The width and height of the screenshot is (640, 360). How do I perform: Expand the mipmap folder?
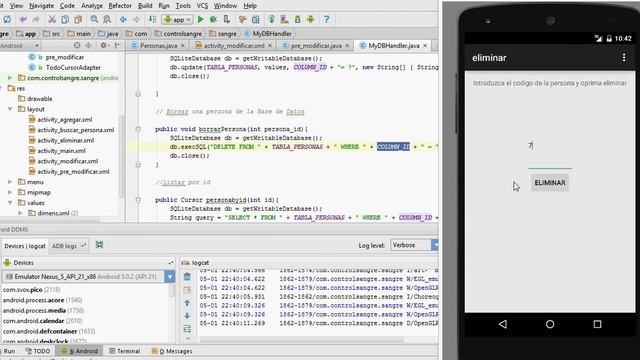[10, 192]
